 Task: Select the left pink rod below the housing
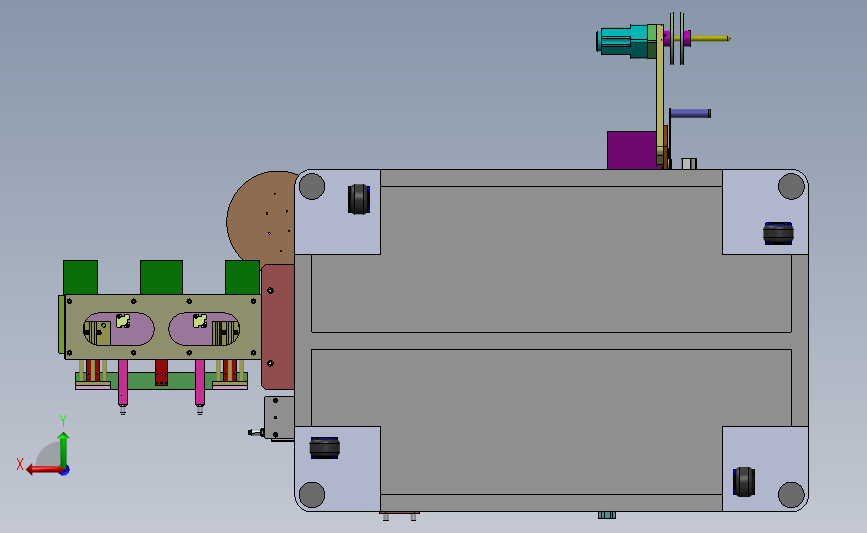pos(123,382)
